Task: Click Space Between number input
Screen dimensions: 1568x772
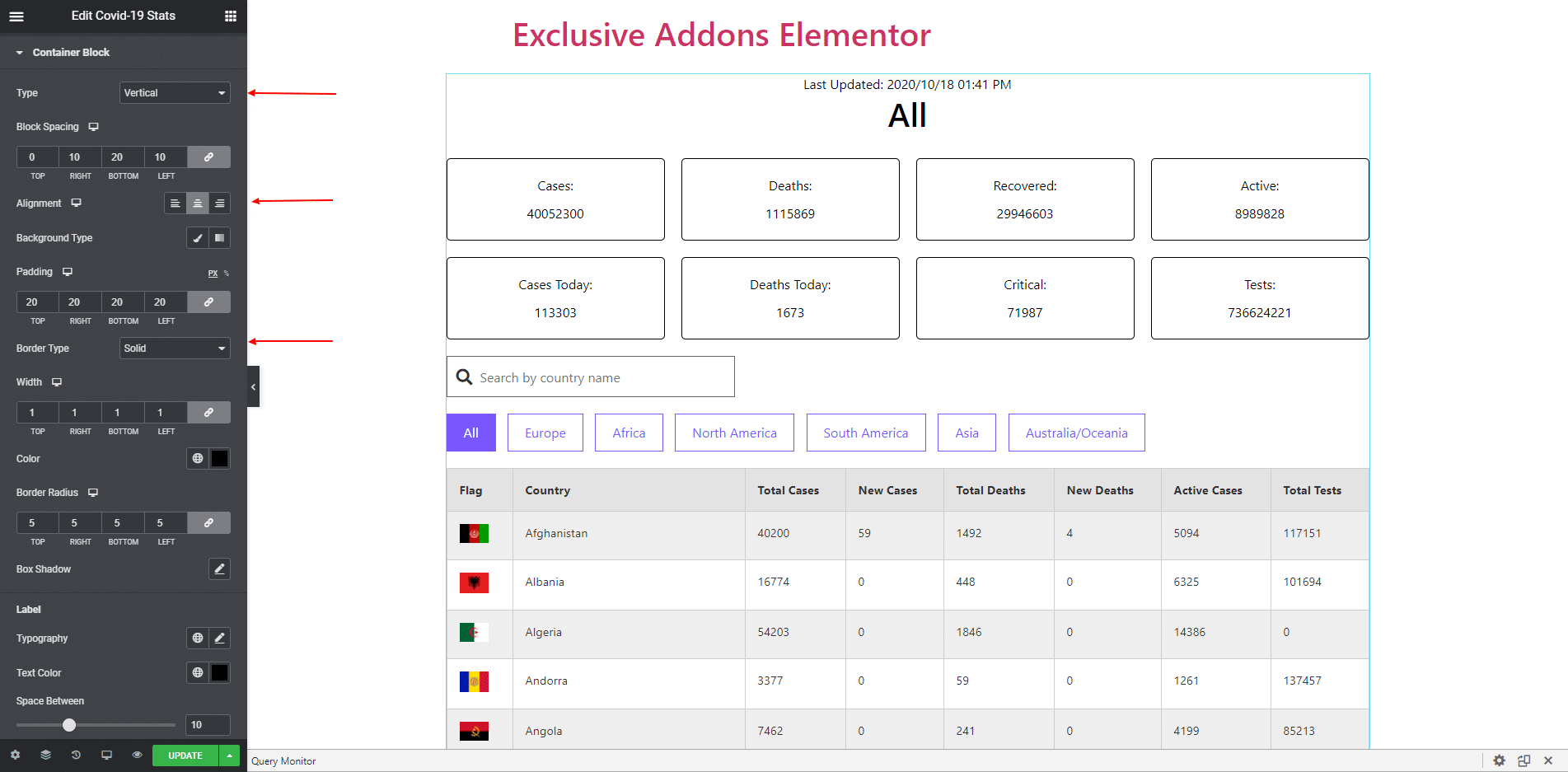Action: pos(208,725)
